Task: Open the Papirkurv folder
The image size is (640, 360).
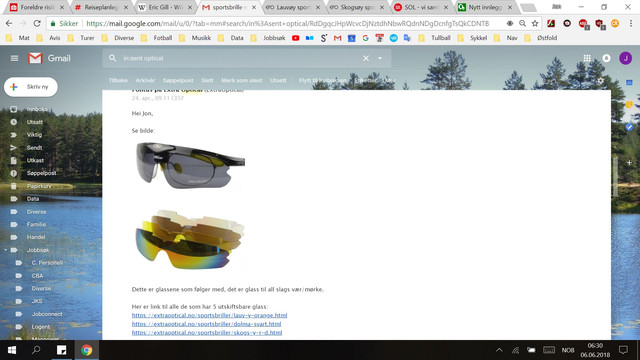Action: coord(39,186)
